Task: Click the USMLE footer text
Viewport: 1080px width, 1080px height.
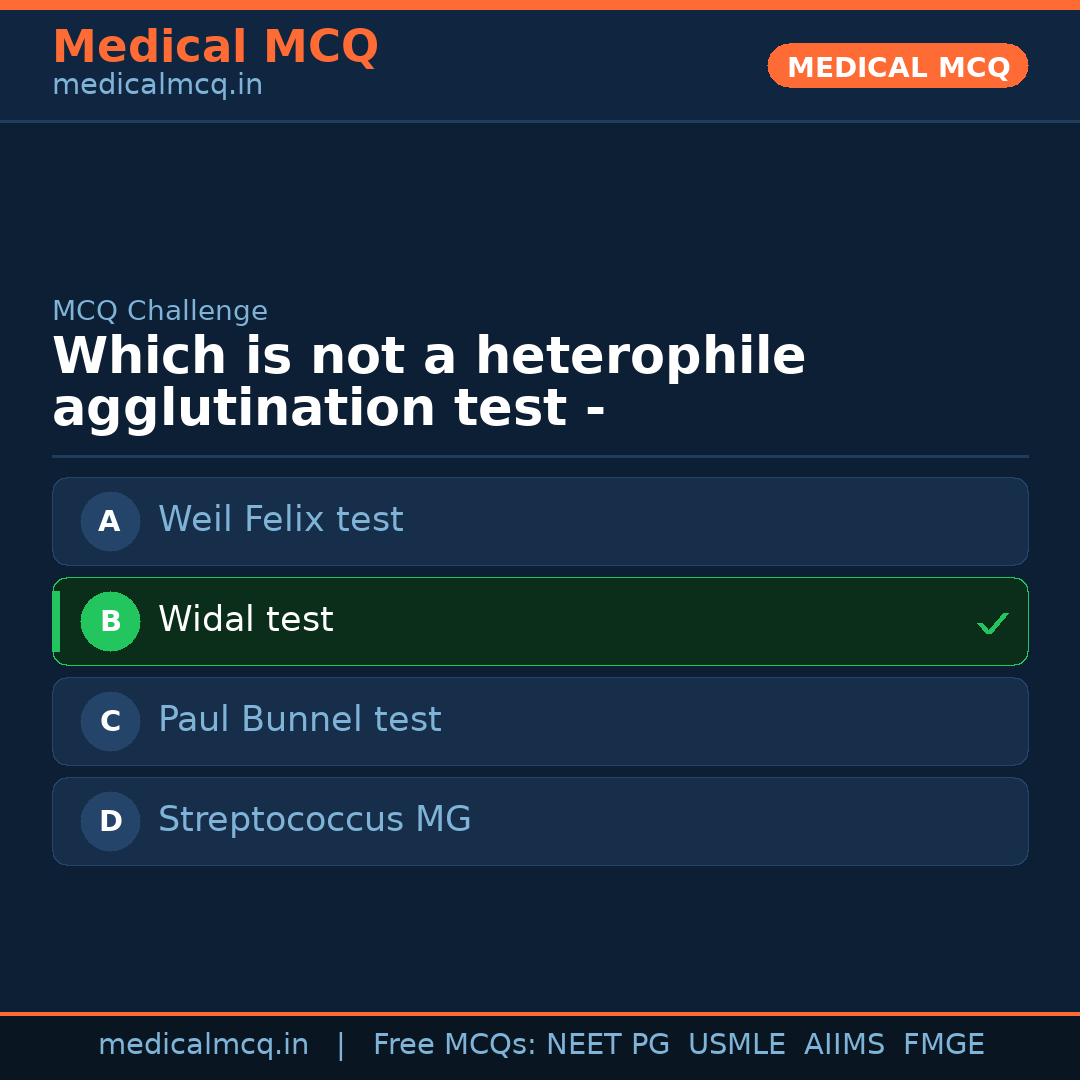Action: [736, 1045]
